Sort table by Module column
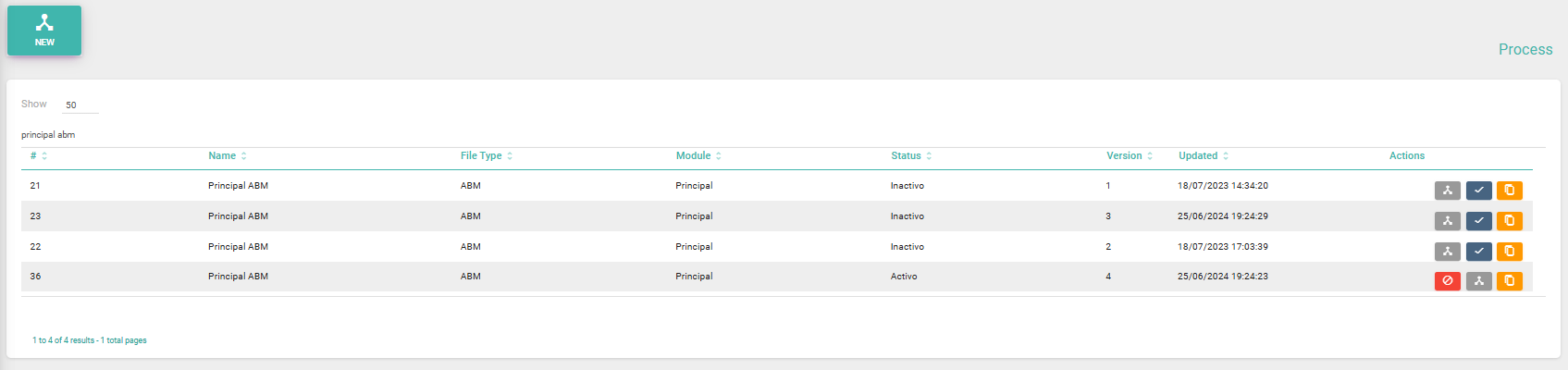 click(698, 156)
